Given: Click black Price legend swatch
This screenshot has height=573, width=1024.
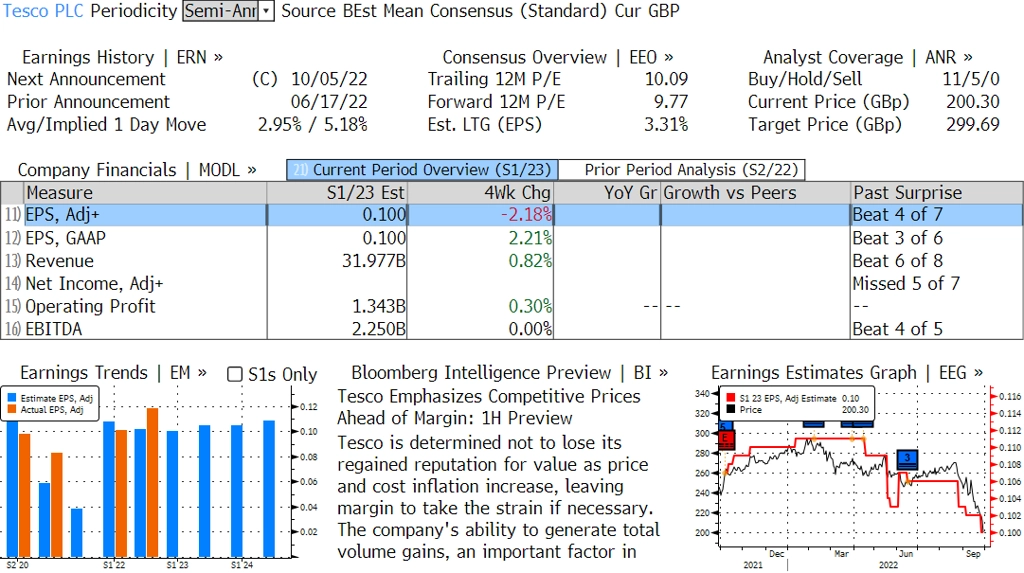Looking at the screenshot, I should (729, 410).
